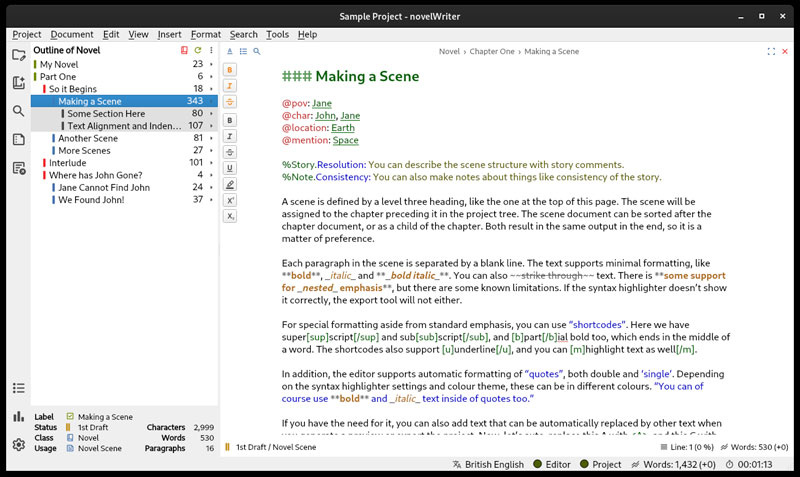Select Making a Scene in outline

124,101
